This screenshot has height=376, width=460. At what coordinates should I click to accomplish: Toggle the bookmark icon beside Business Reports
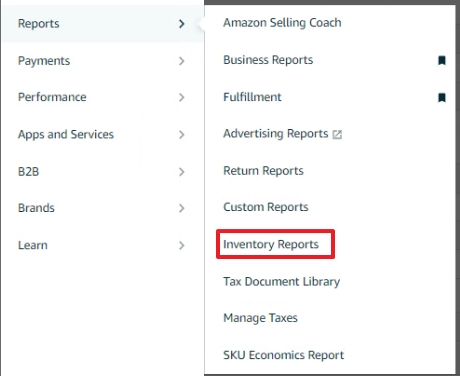[442, 60]
